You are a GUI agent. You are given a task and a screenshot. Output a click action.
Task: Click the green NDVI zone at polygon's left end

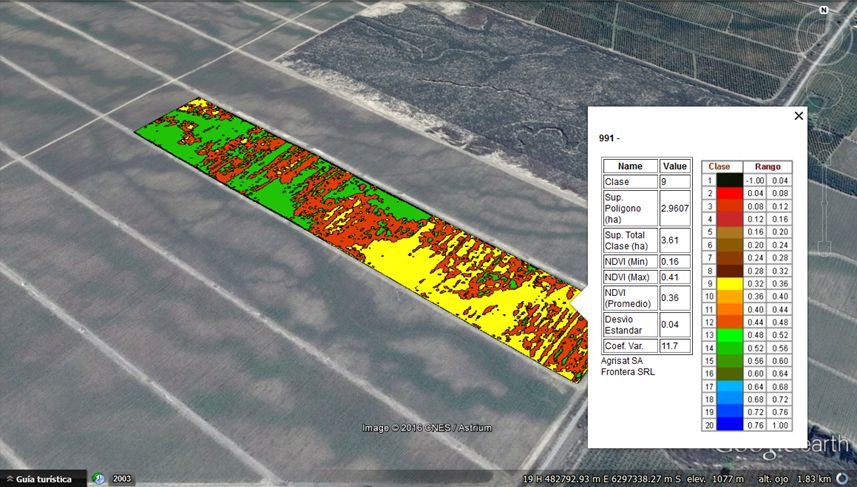click(160, 132)
